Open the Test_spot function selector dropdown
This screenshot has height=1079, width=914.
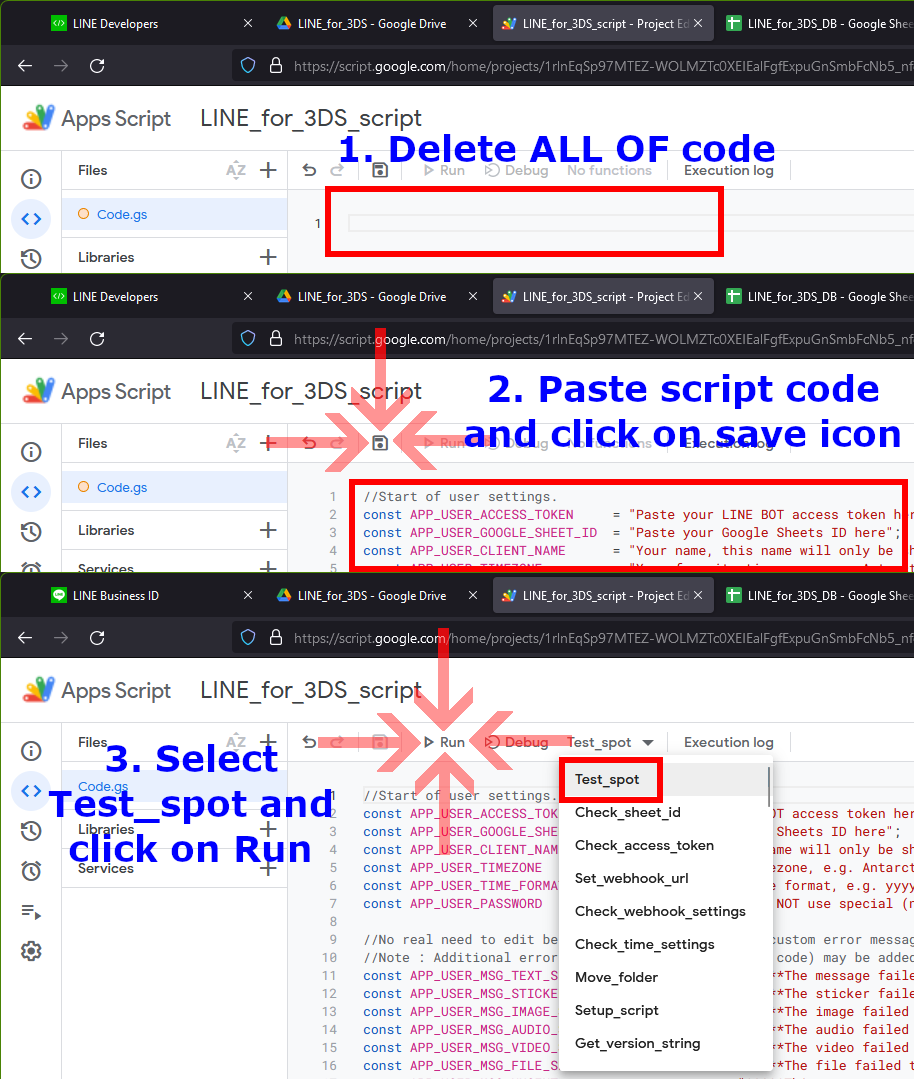(610, 743)
